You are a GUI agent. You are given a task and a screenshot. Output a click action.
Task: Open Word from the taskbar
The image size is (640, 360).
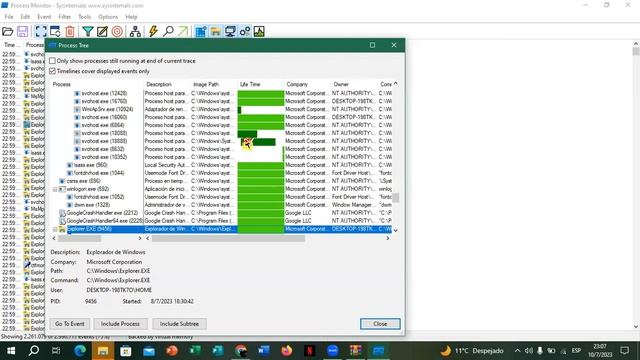264,351
